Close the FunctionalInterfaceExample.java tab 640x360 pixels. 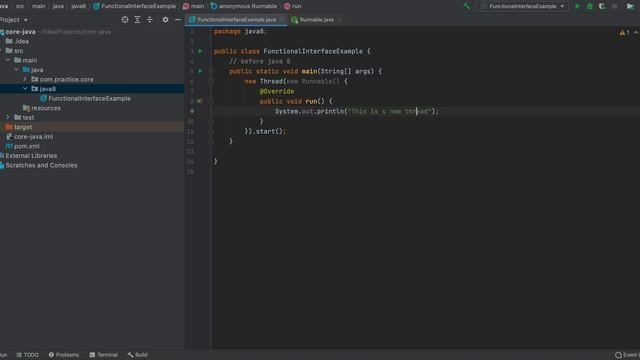pyautogui.click(x=282, y=20)
